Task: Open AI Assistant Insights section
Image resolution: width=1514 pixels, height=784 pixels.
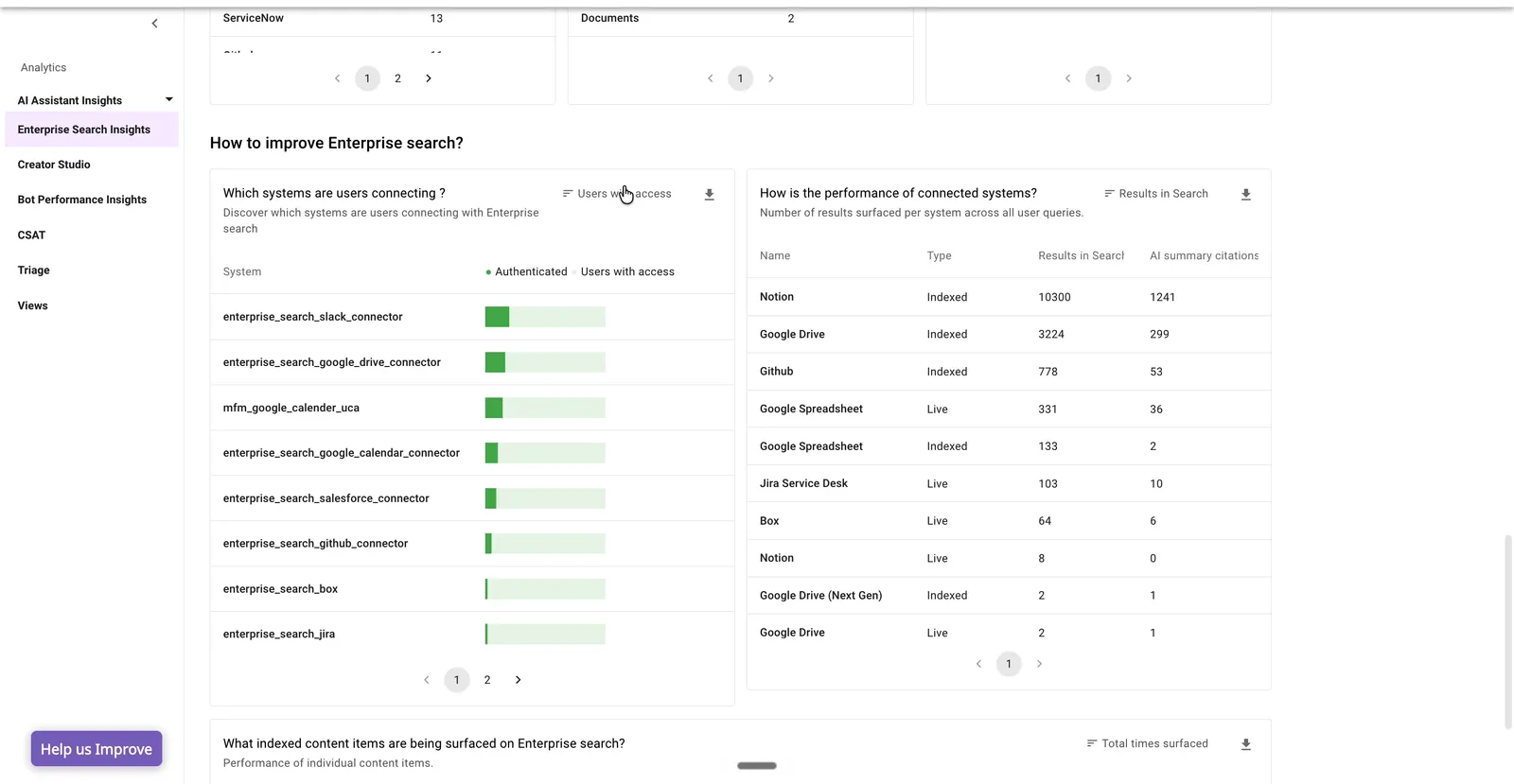Action: (x=70, y=100)
